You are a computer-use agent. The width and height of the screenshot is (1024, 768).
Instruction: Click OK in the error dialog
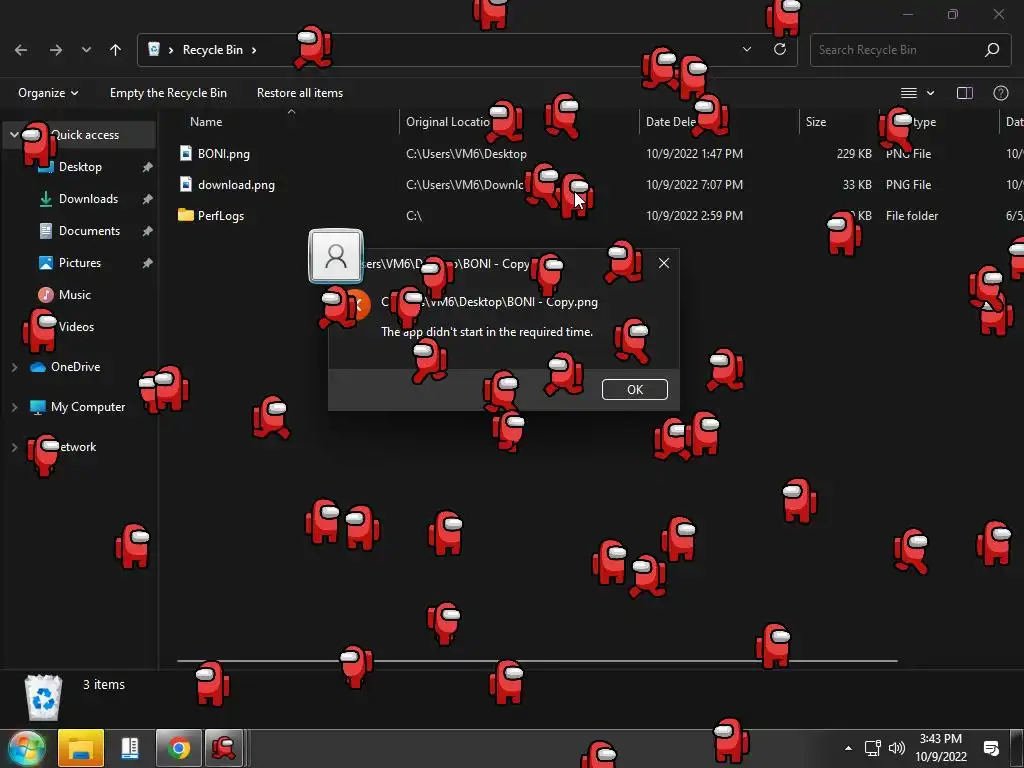coord(635,389)
